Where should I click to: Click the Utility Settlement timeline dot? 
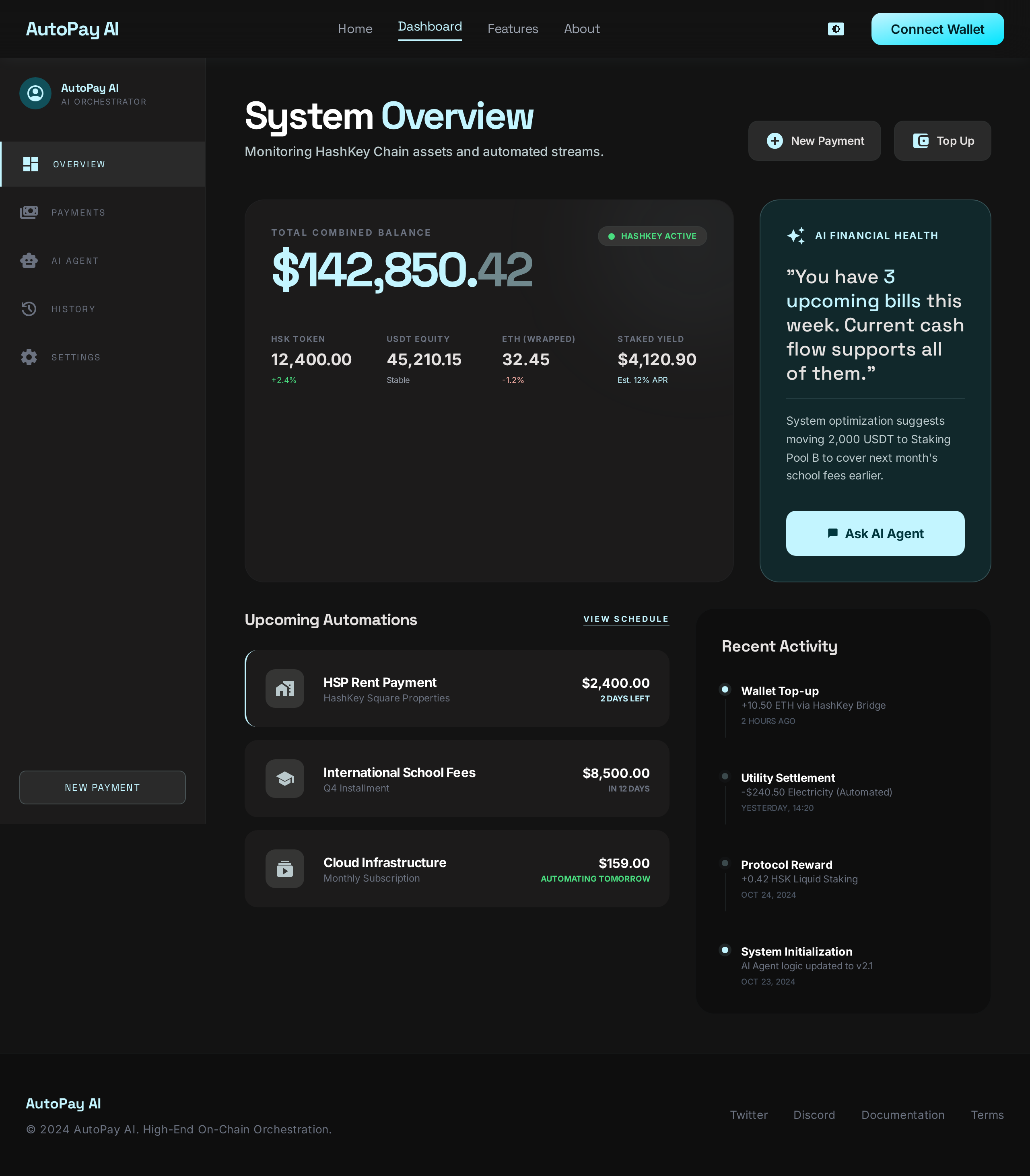725,776
